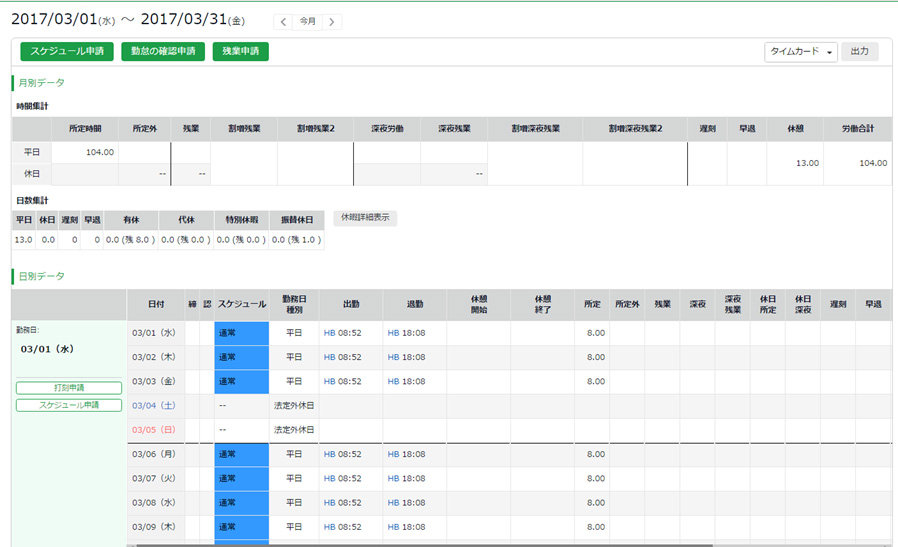Open 03/09 clock-out HB 18:08 link

pyautogui.click(x=407, y=527)
